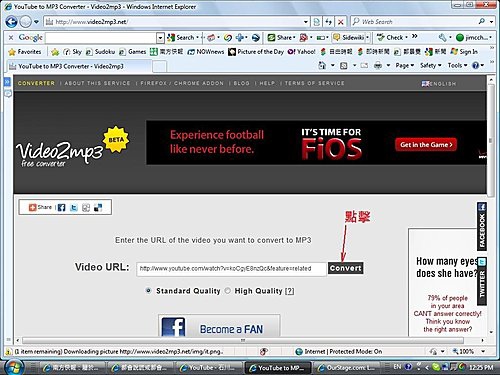This screenshot has height=375, width=500.
Task: Click the Share plus button
Action: 40,207
